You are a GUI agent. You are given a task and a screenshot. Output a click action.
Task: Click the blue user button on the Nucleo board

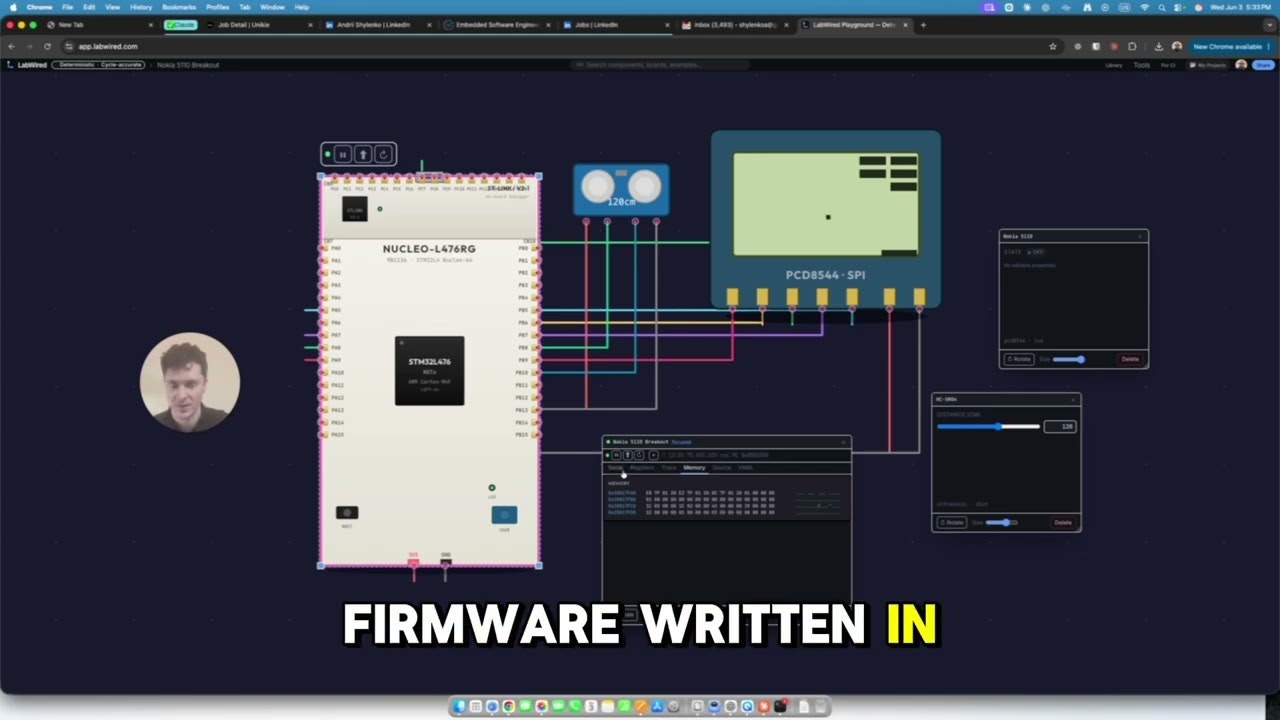click(x=504, y=515)
